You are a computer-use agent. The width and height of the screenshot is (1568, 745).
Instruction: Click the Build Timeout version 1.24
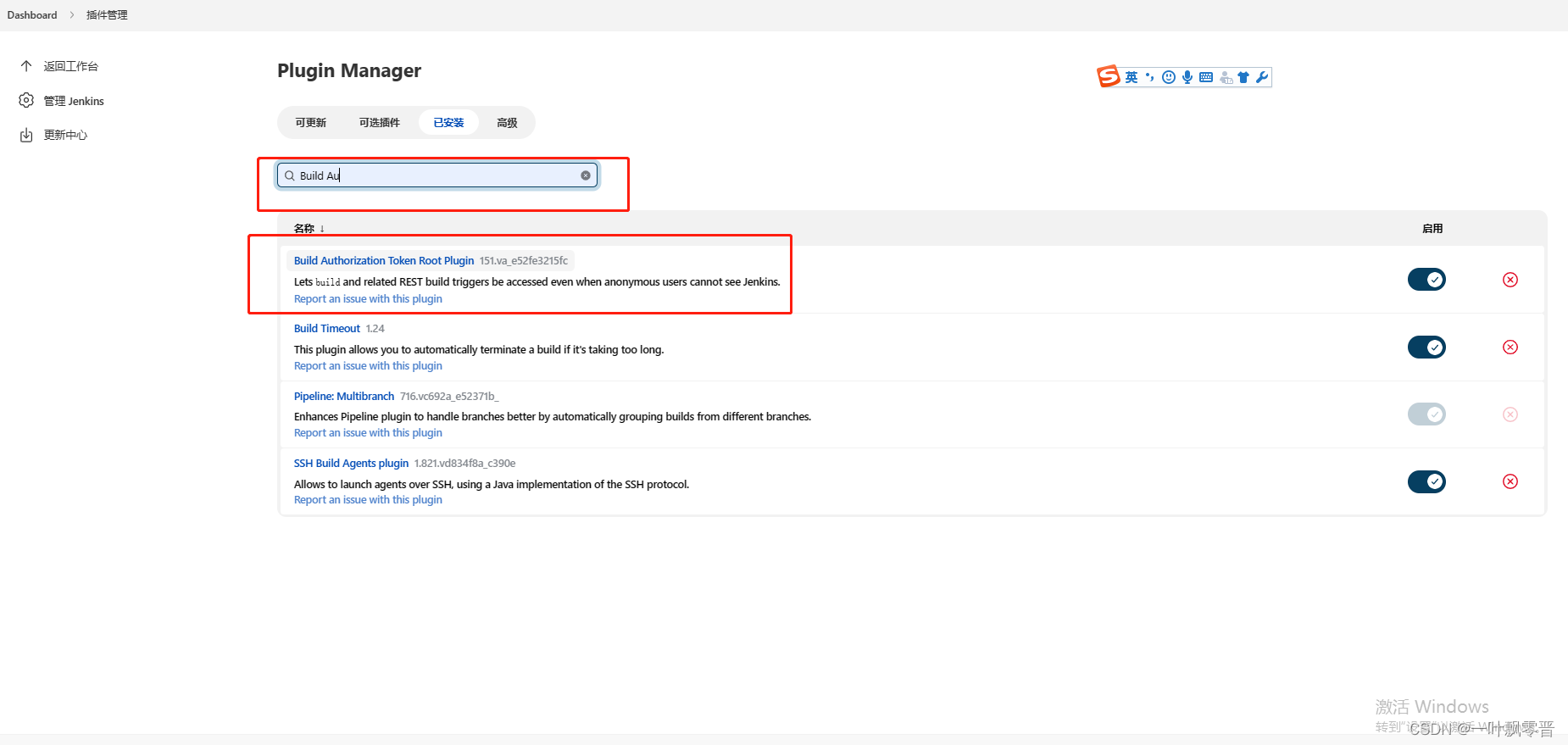coord(375,329)
